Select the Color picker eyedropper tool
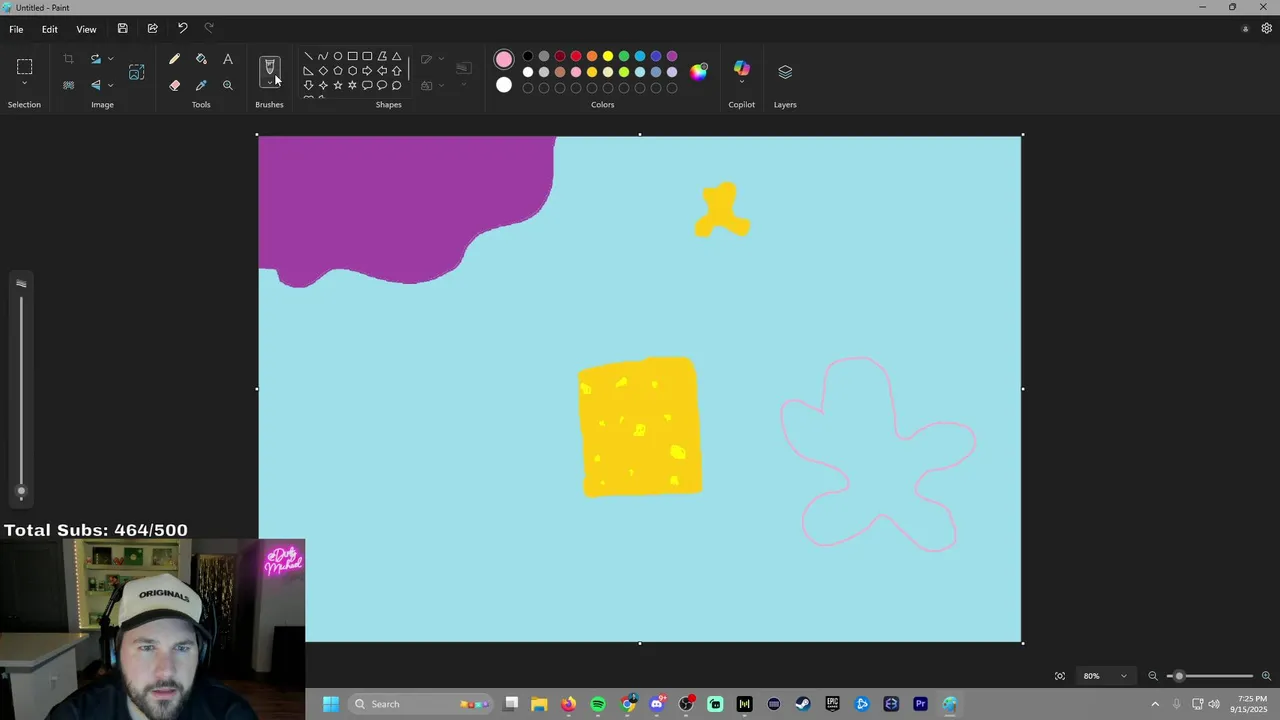The image size is (1280, 720). point(201,85)
